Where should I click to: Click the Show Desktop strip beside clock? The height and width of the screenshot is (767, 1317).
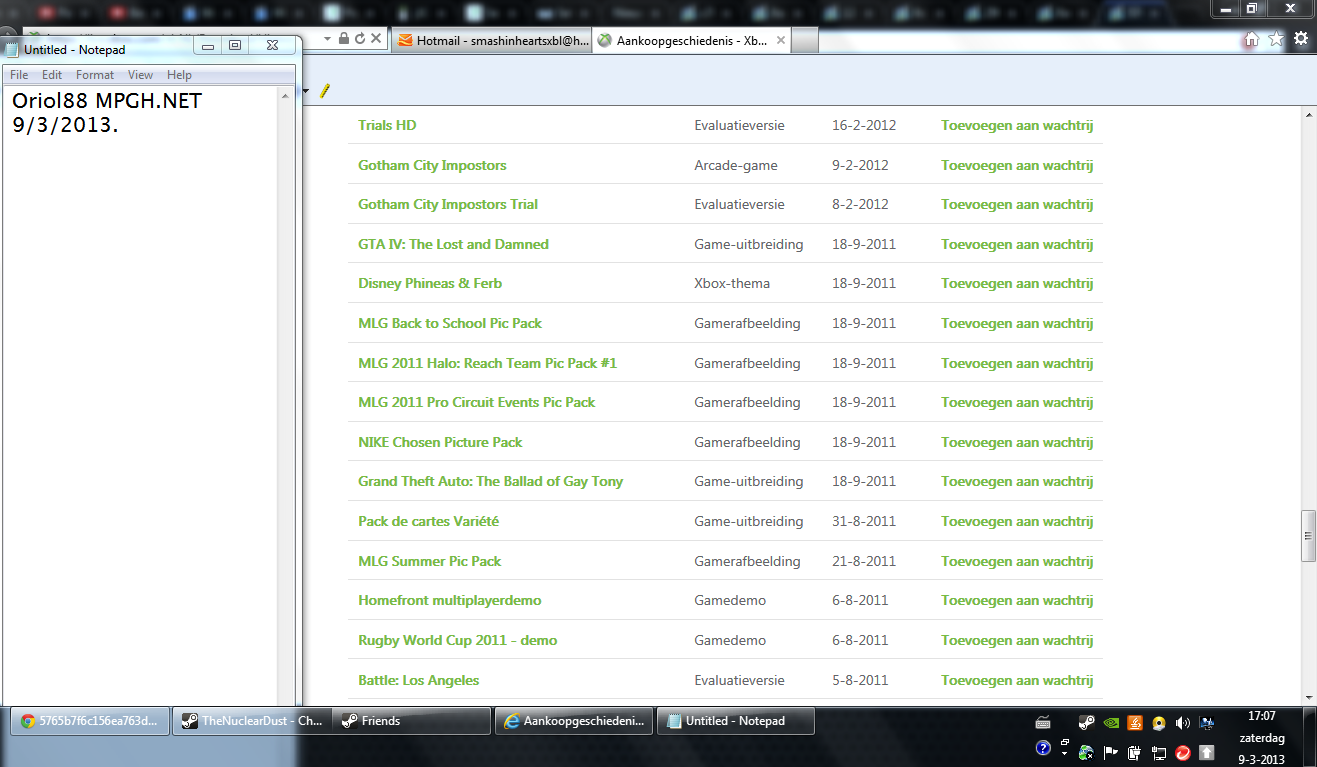tap(1311, 737)
